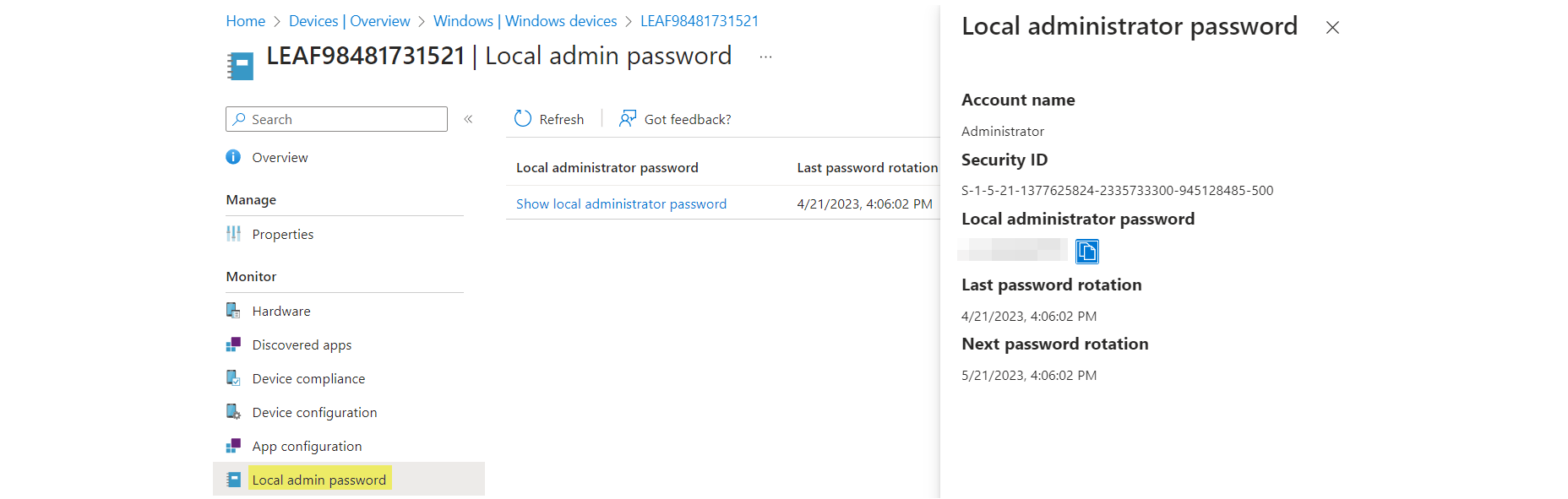Click the Overview info icon

coord(233,157)
